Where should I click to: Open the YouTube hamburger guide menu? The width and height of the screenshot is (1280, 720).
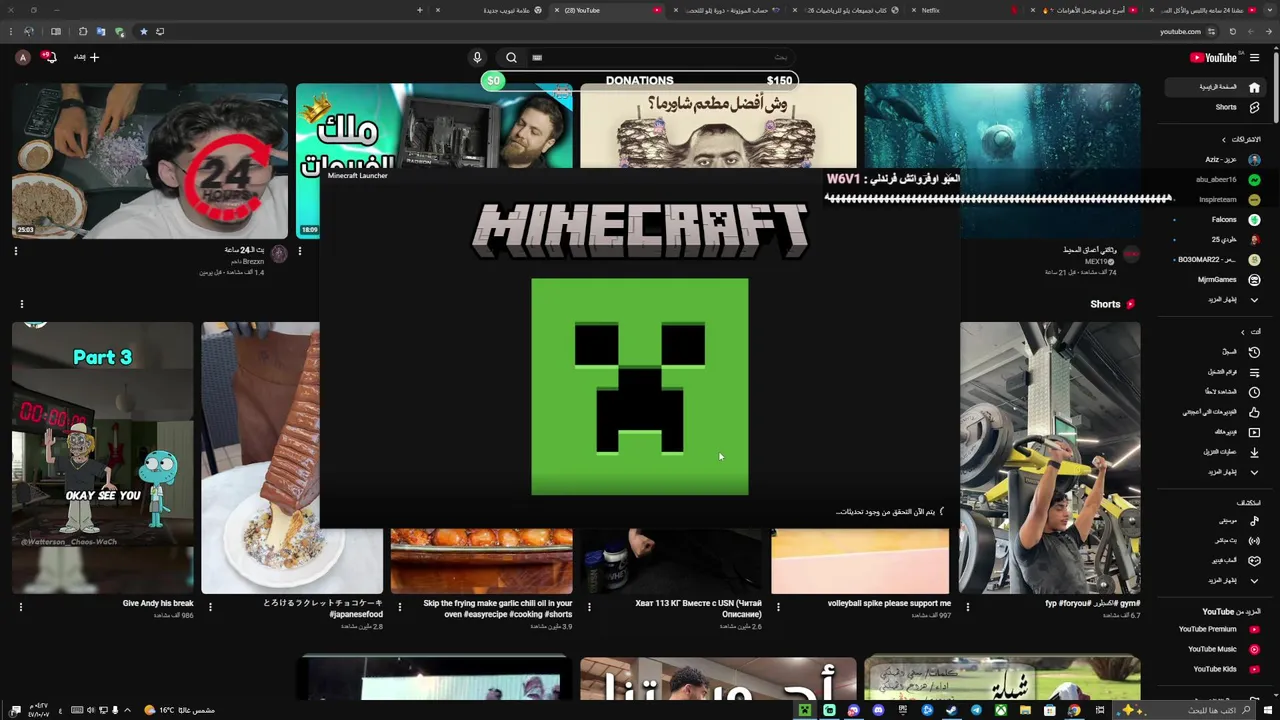point(1254,57)
